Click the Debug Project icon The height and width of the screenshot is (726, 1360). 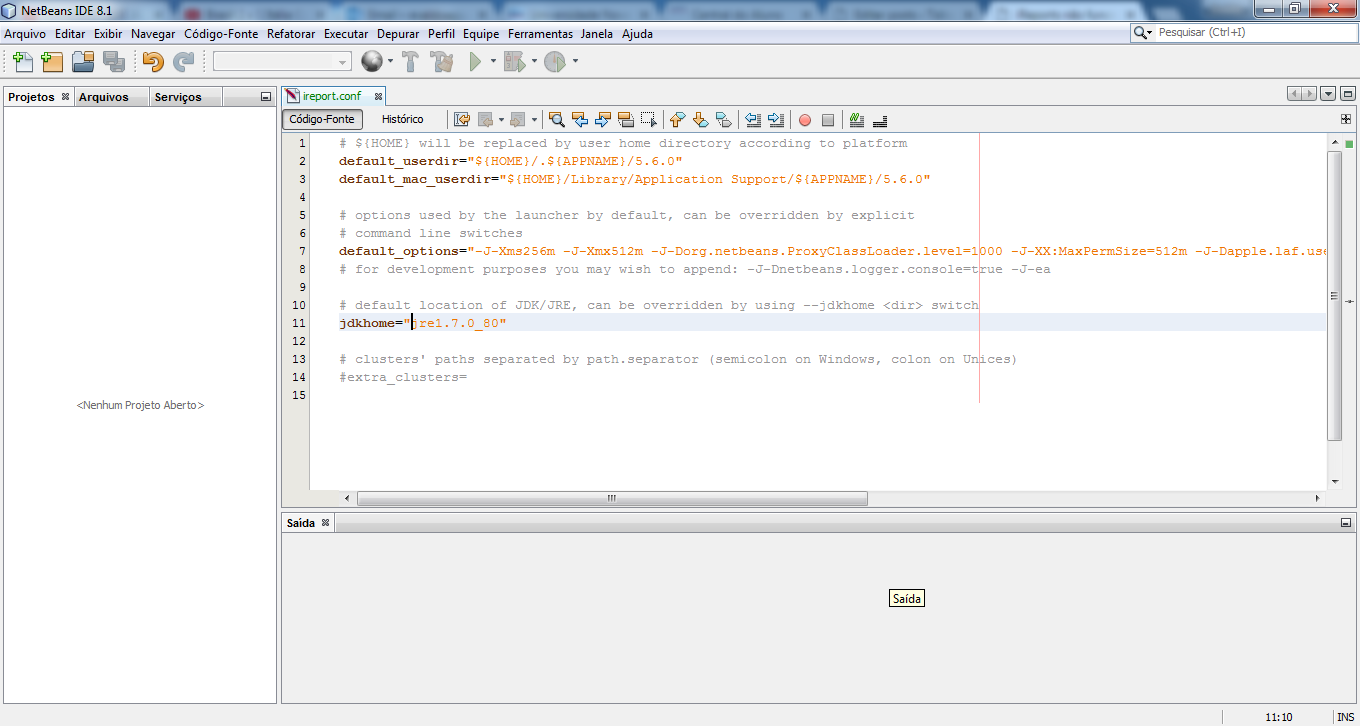click(514, 62)
